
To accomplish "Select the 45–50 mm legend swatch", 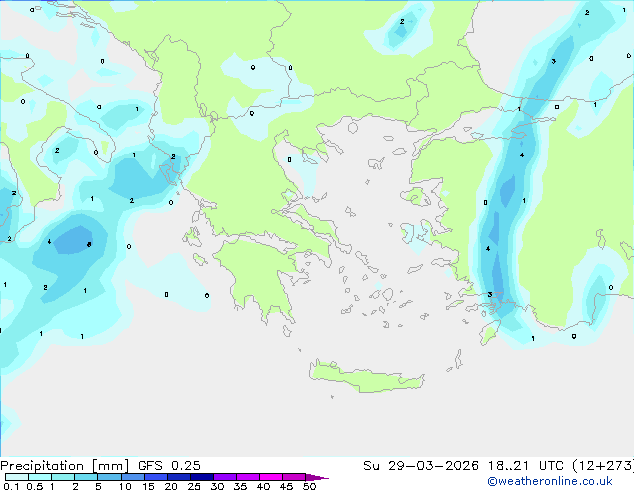I will point(294,477).
